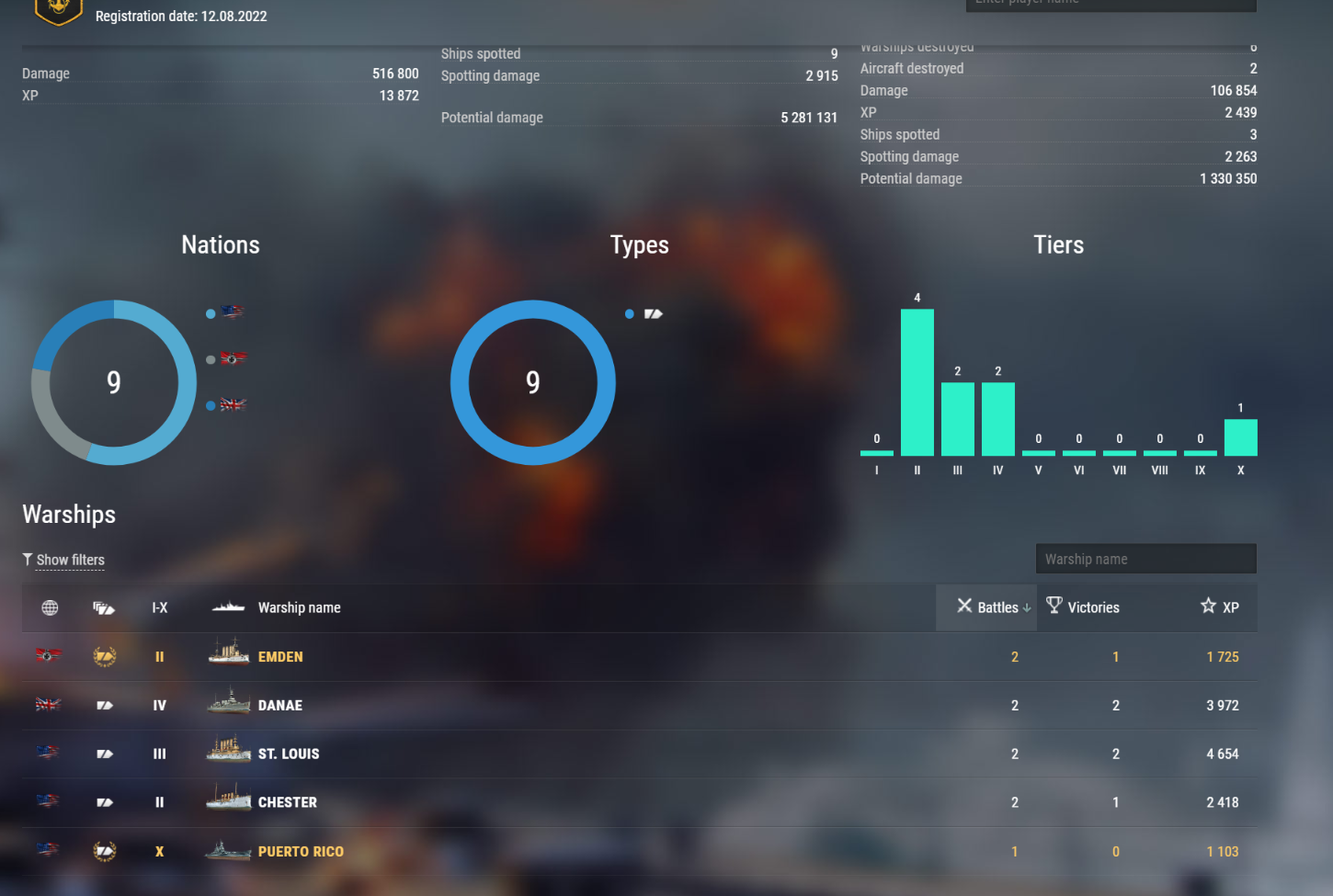Click the tier III bar in Tiers chart
This screenshot has width=1333, height=896.
958,419
